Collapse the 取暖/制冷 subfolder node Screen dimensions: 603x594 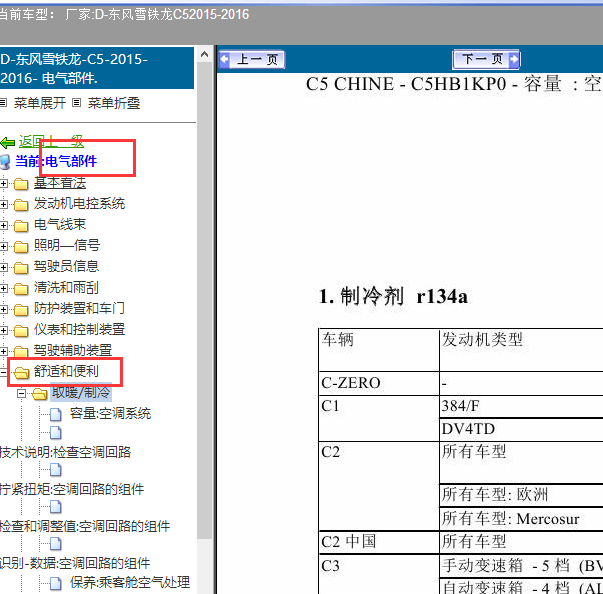coord(22,393)
